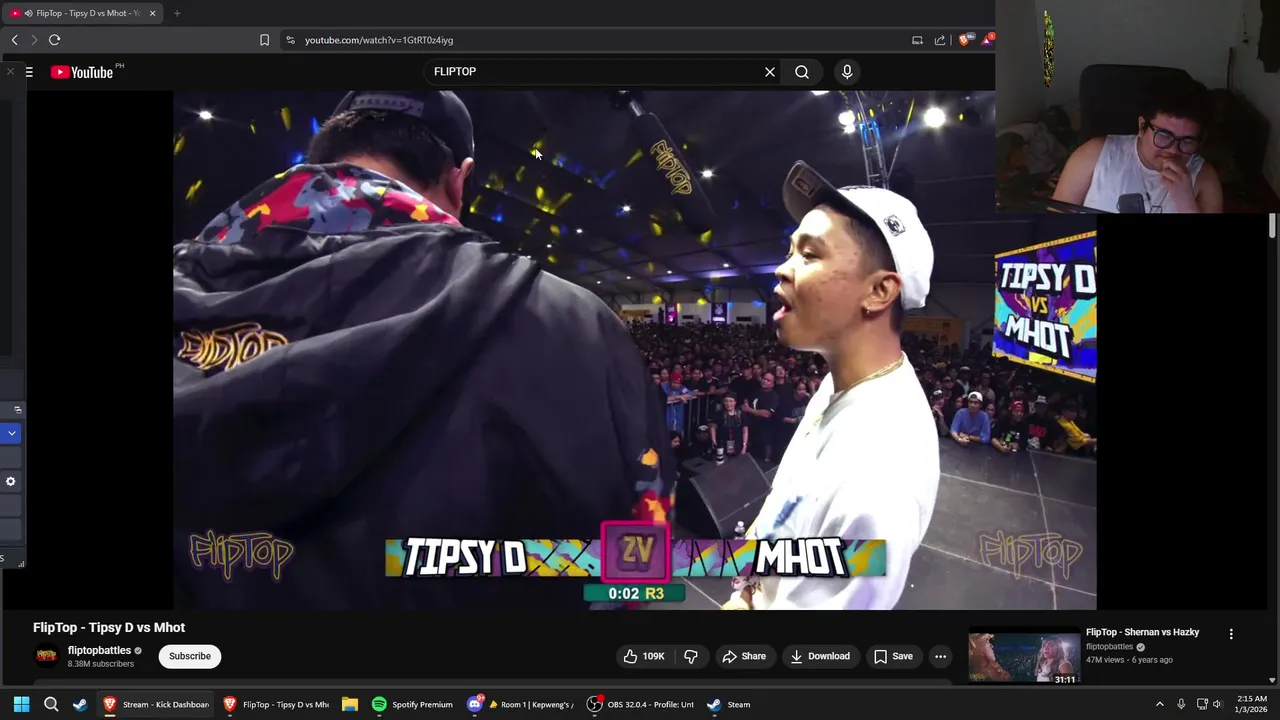Image resolution: width=1280 pixels, height=720 pixels.
Task: Switch to Stream - Kick Dashboard window
Action: click(156, 704)
